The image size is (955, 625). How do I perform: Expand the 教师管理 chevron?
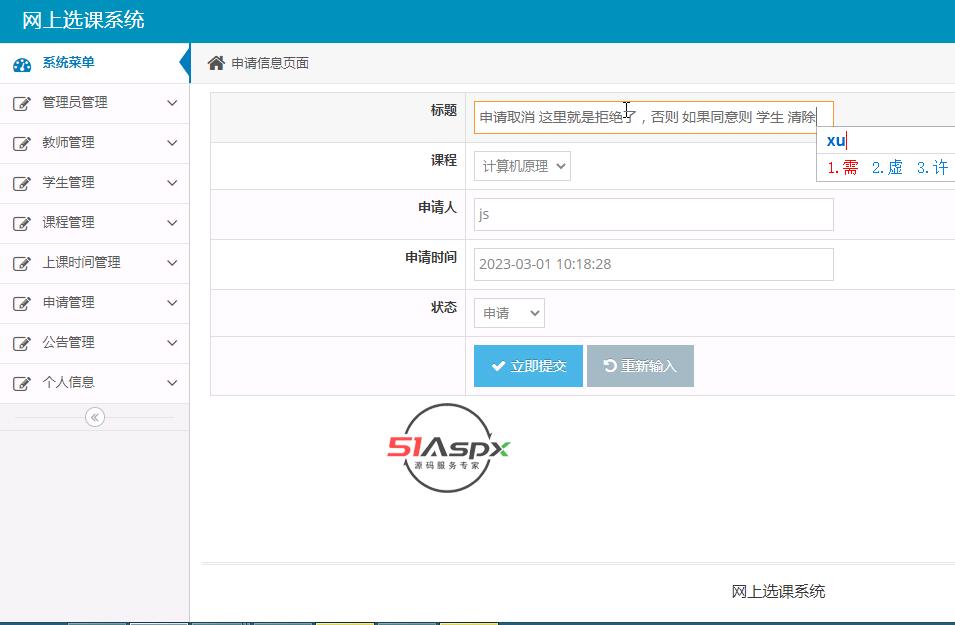pyautogui.click(x=172, y=143)
